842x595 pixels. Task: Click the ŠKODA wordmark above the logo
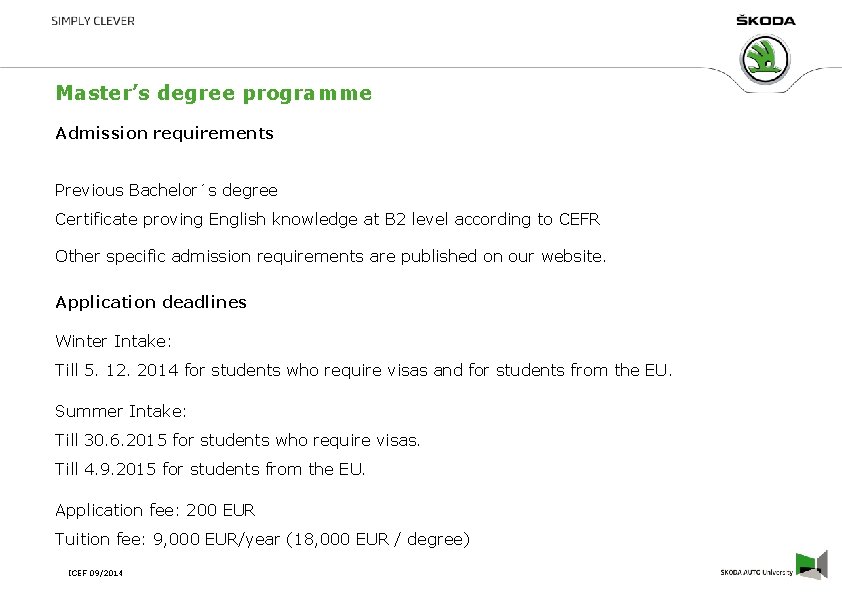[x=766, y=20]
